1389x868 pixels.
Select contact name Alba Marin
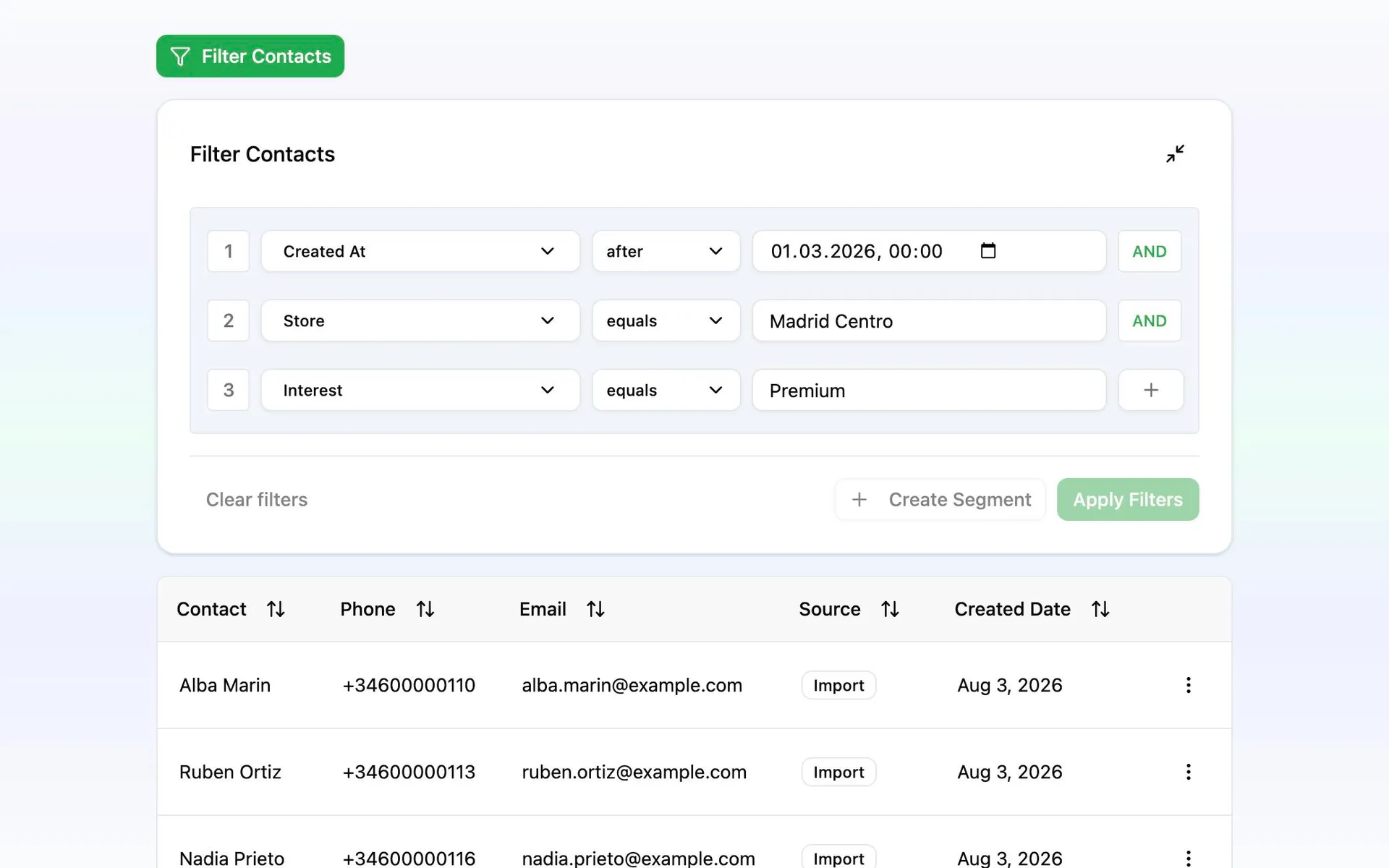[225, 685]
